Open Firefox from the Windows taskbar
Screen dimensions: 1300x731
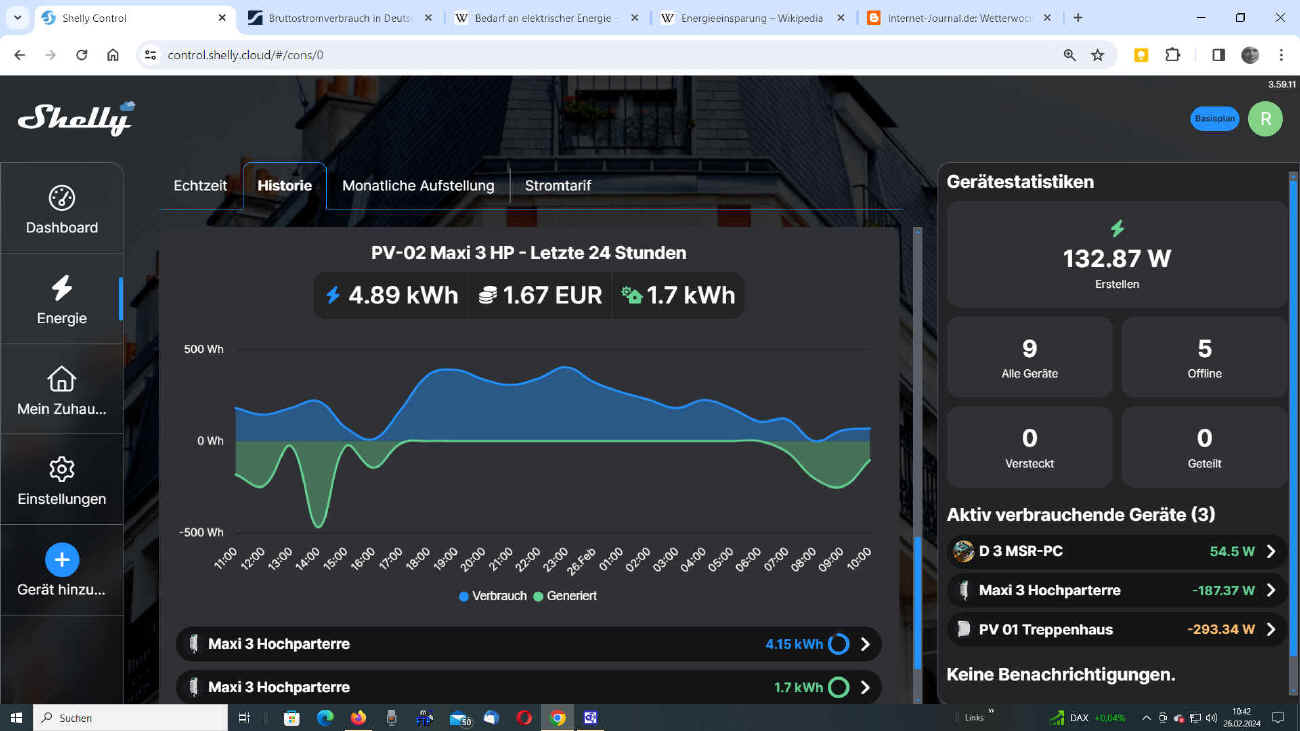pos(358,718)
